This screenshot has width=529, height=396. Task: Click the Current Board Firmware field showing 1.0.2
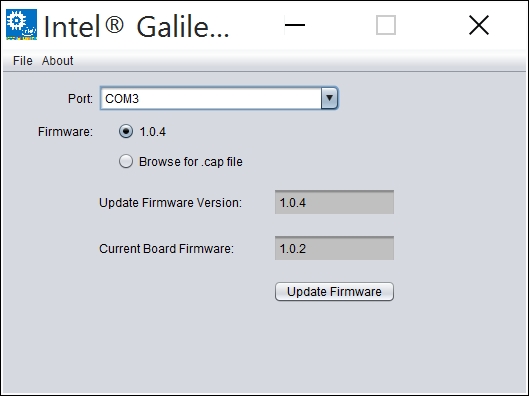(x=334, y=248)
